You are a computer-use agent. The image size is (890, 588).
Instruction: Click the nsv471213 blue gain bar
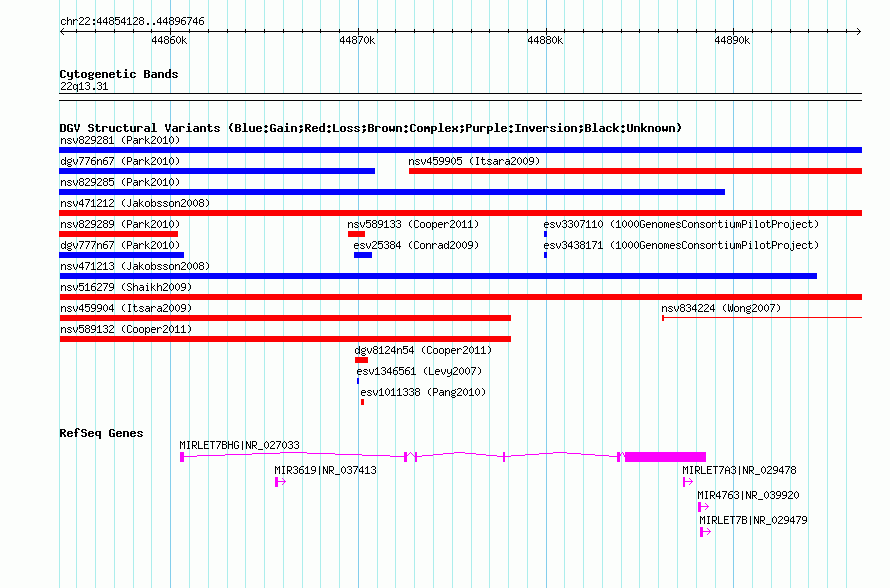(438, 276)
